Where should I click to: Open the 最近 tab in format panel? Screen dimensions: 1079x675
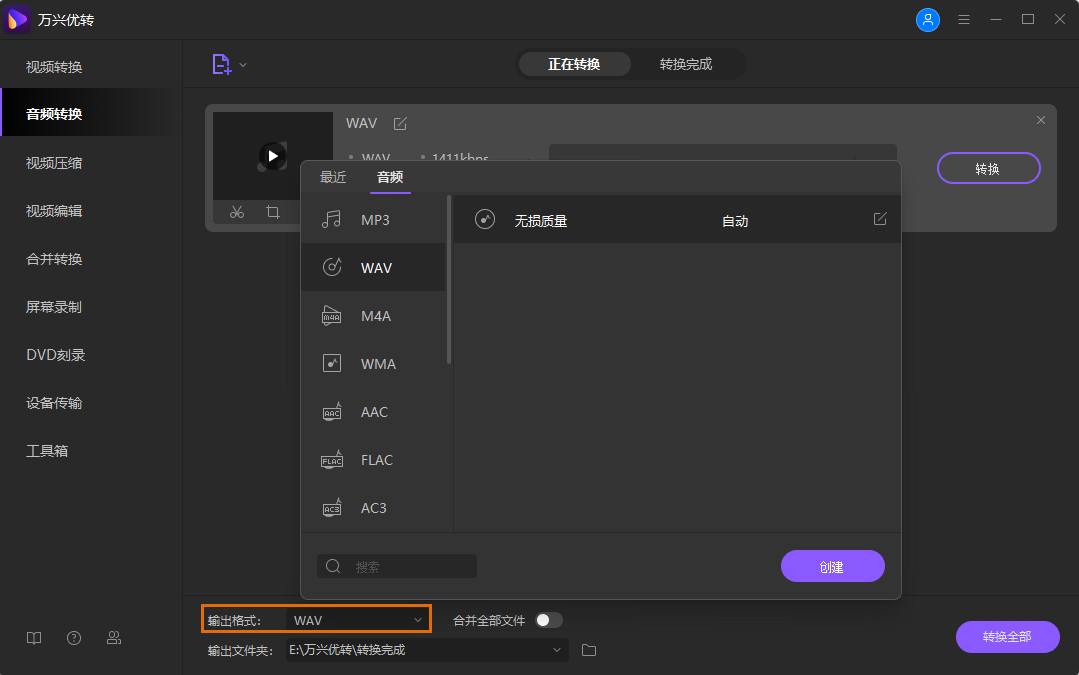[x=332, y=177]
